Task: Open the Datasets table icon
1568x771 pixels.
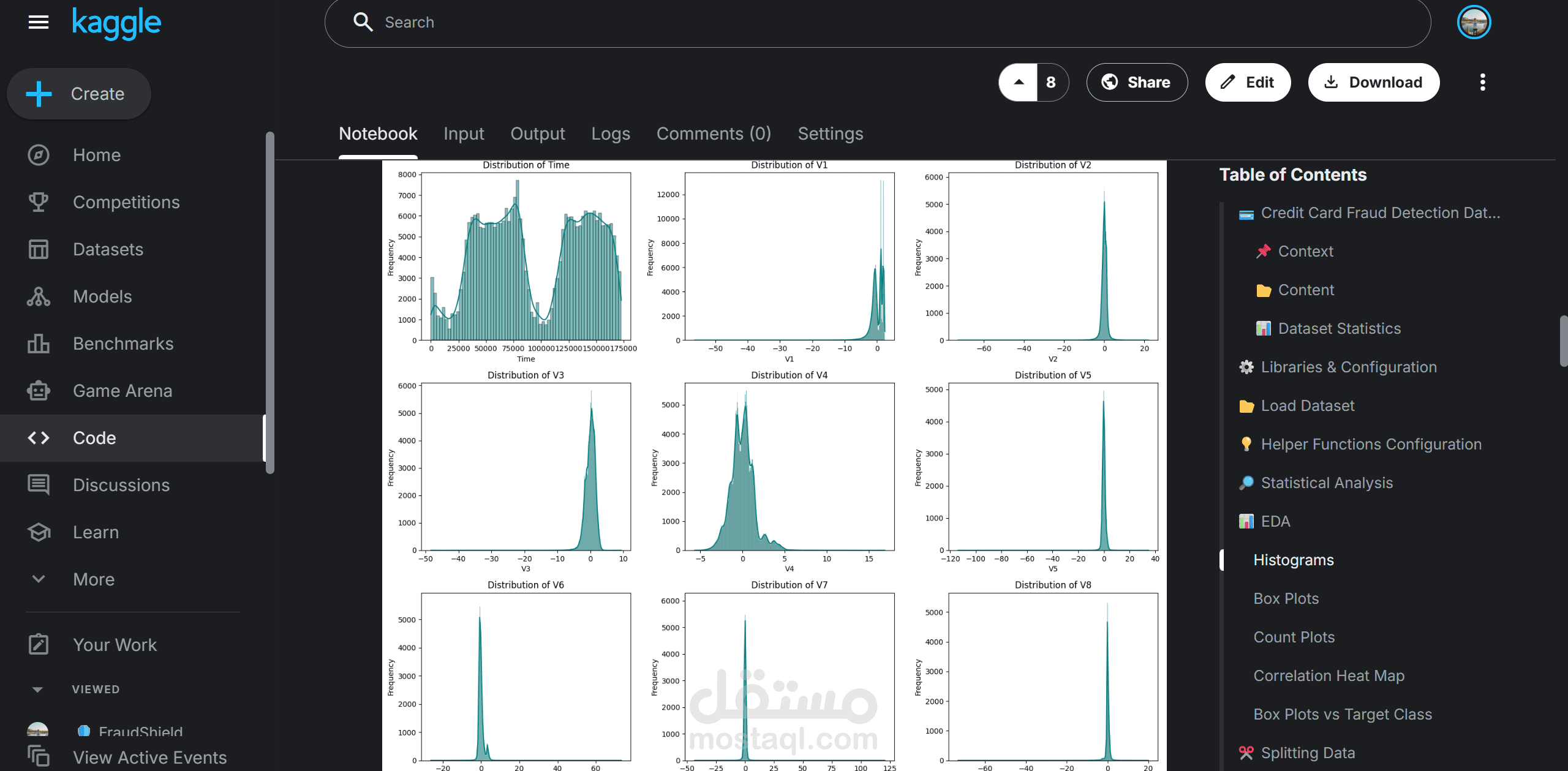Action: 39,249
